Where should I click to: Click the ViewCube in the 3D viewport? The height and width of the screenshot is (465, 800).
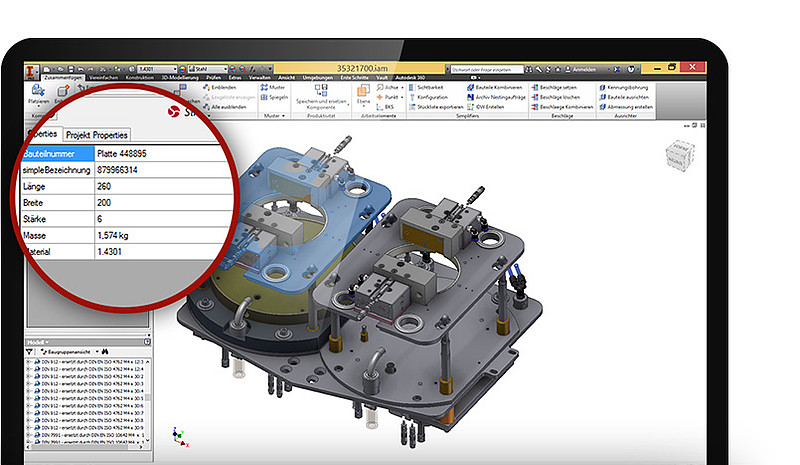tap(680, 156)
